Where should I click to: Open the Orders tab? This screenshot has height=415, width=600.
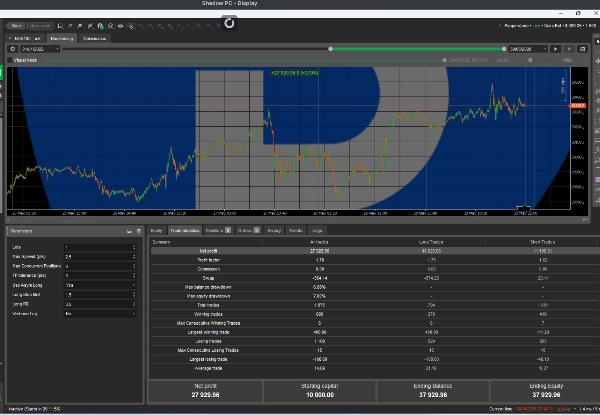coord(249,231)
